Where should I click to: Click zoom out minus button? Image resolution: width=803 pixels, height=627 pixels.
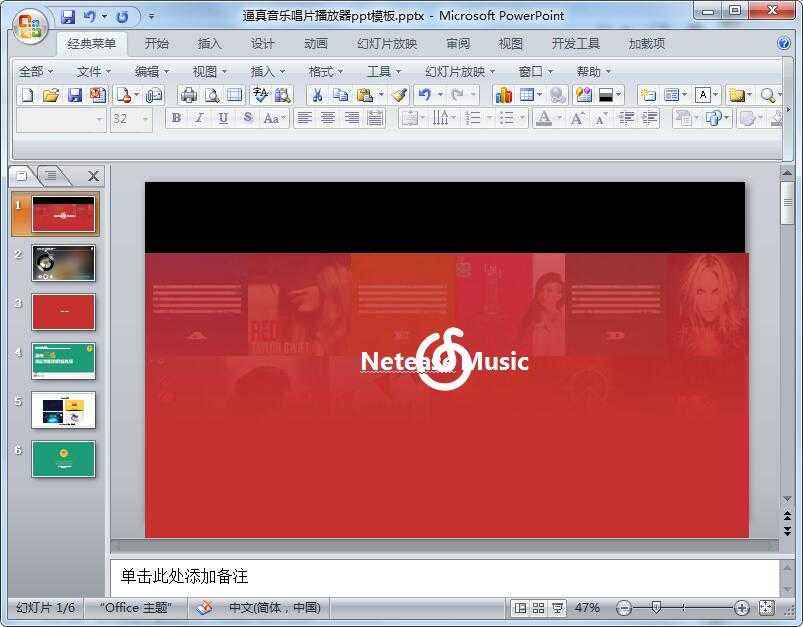click(624, 609)
